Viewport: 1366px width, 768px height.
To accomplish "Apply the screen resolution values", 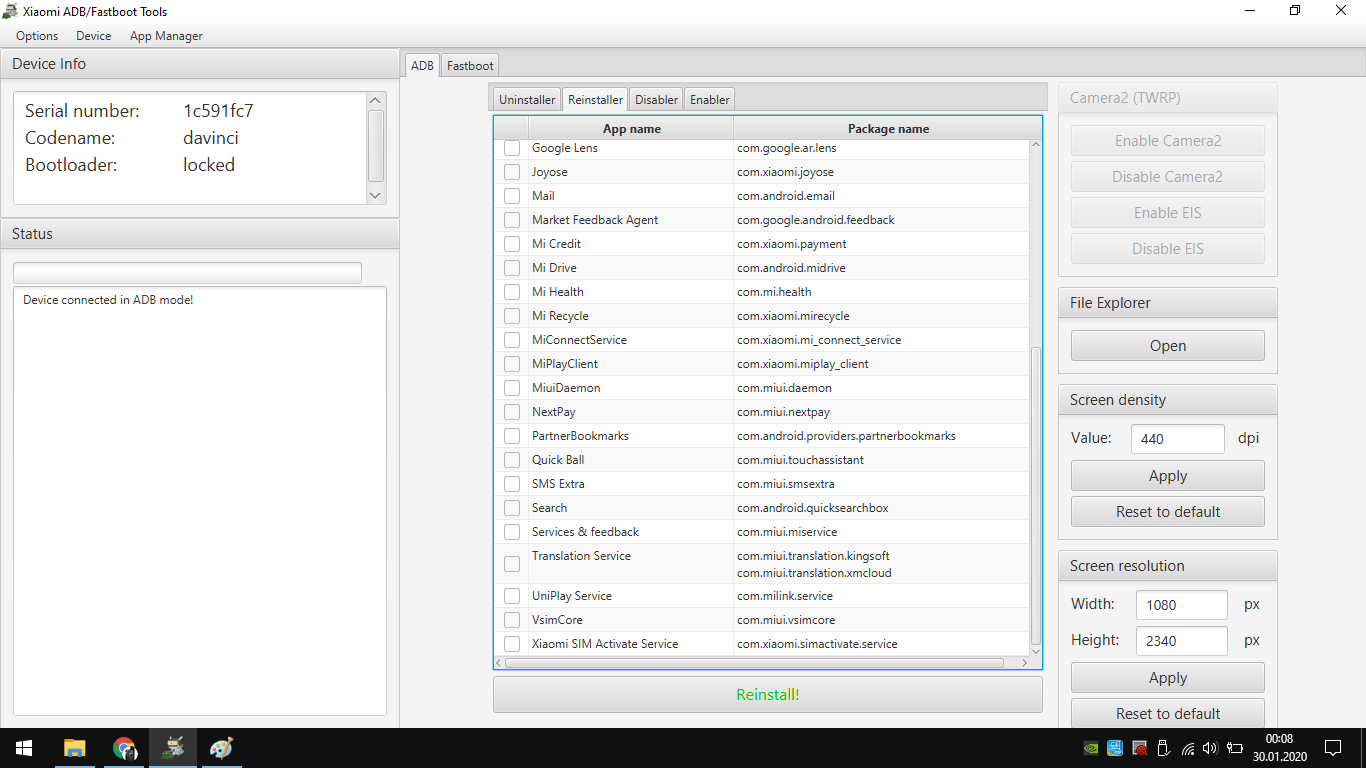I will click(x=1167, y=678).
